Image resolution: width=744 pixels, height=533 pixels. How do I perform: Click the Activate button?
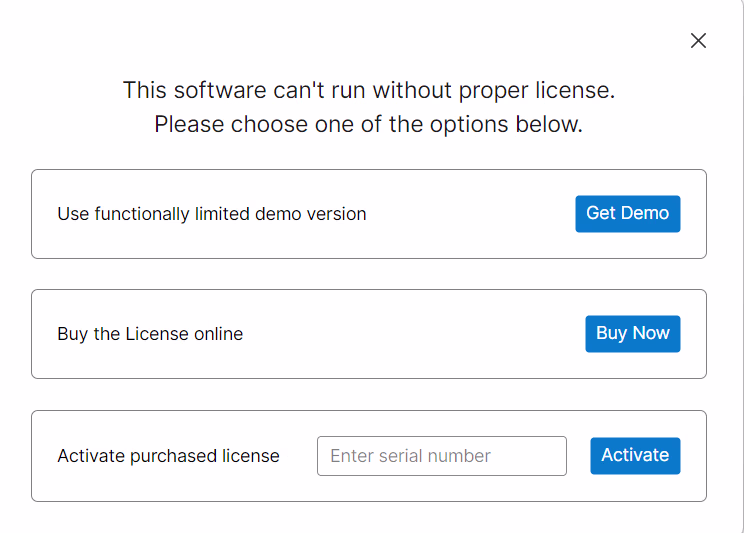[x=635, y=456]
